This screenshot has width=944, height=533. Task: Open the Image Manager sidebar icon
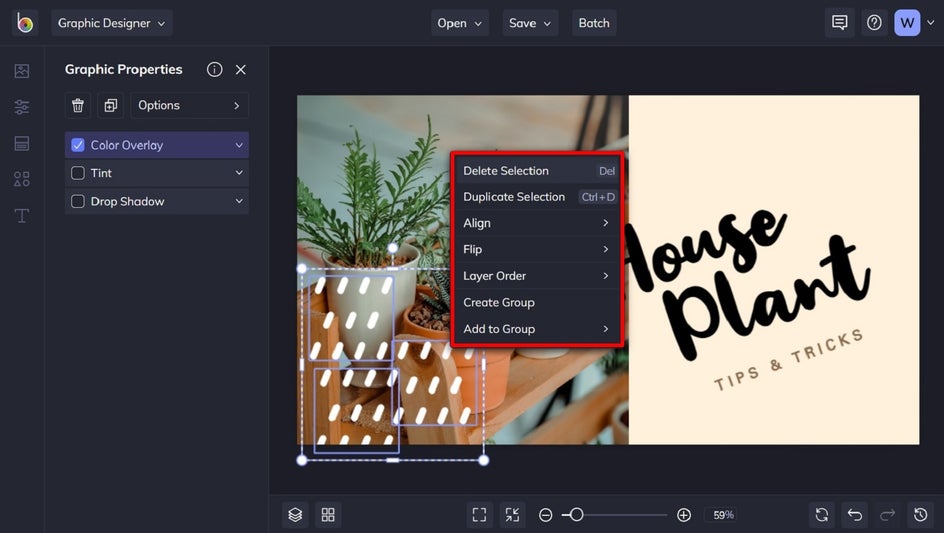coord(22,71)
